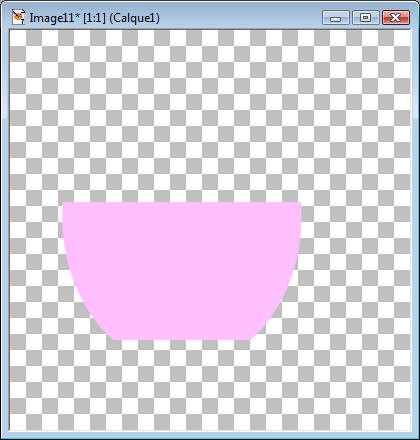Minimize the Image11 document window
The height and width of the screenshot is (440, 420).
point(336,17)
